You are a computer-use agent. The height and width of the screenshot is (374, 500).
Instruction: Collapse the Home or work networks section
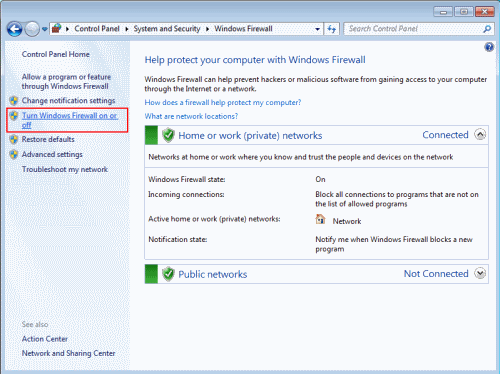tap(480, 135)
